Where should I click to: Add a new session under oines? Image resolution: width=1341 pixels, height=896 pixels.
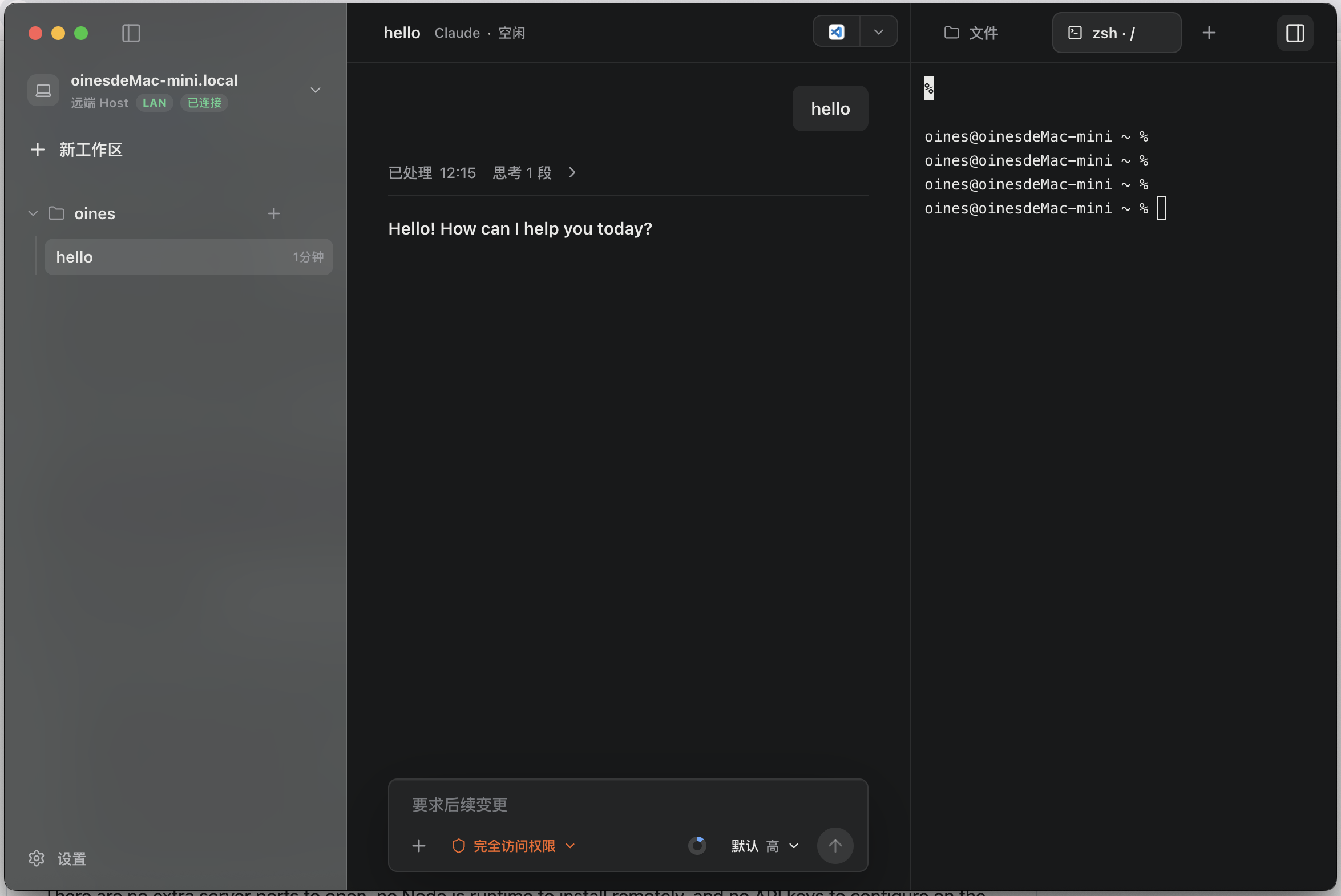click(274, 213)
